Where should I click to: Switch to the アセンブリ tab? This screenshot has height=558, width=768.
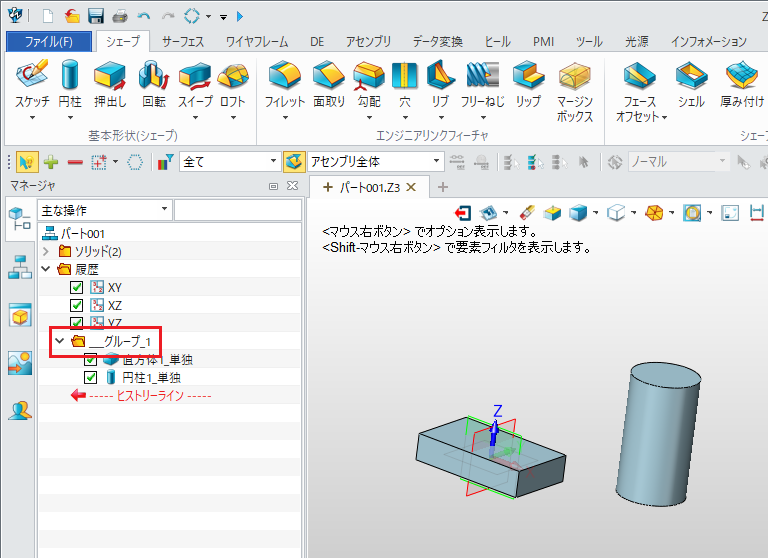(368, 42)
